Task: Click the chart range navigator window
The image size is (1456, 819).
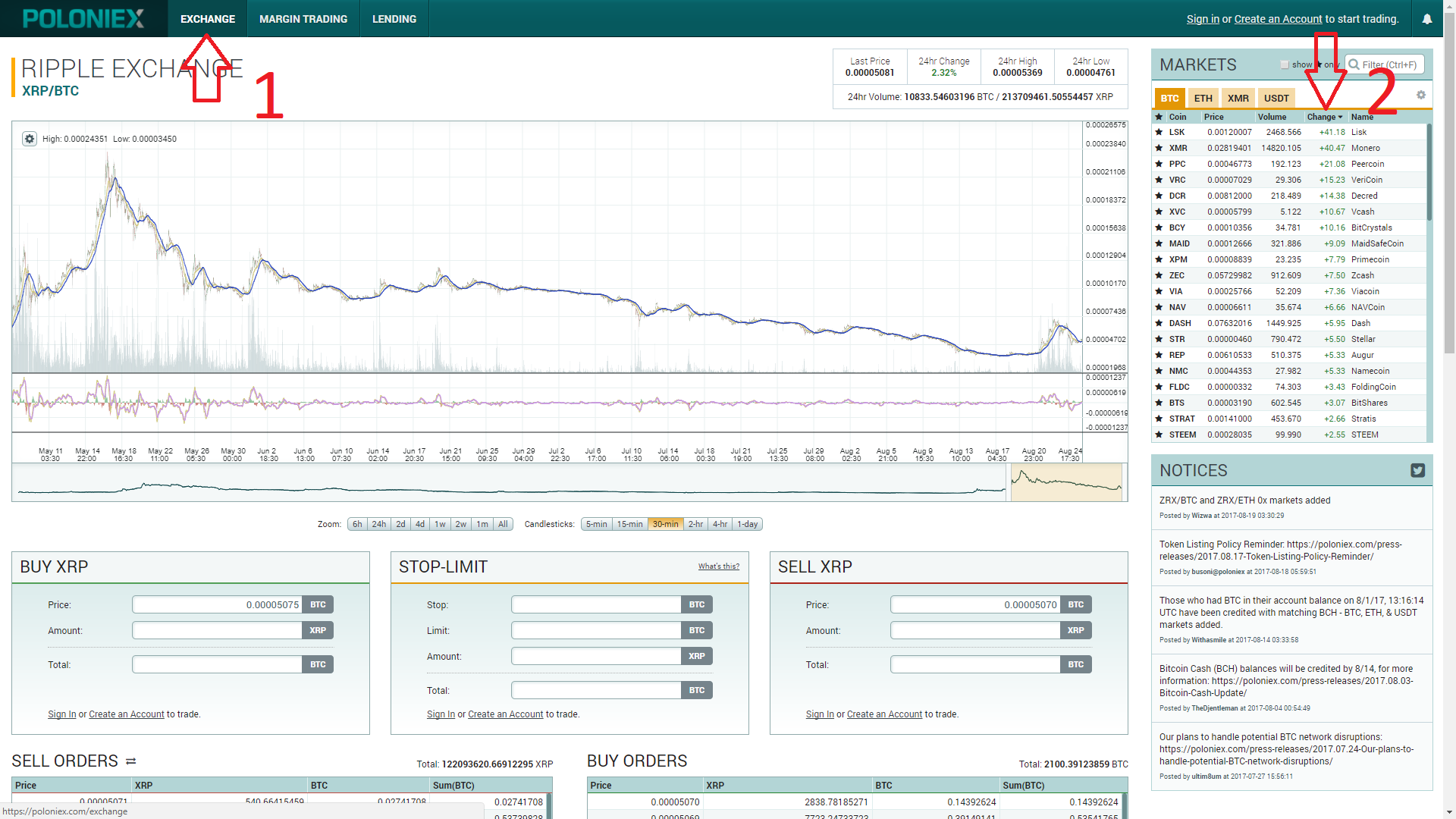Action: (x=1066, y=482)
